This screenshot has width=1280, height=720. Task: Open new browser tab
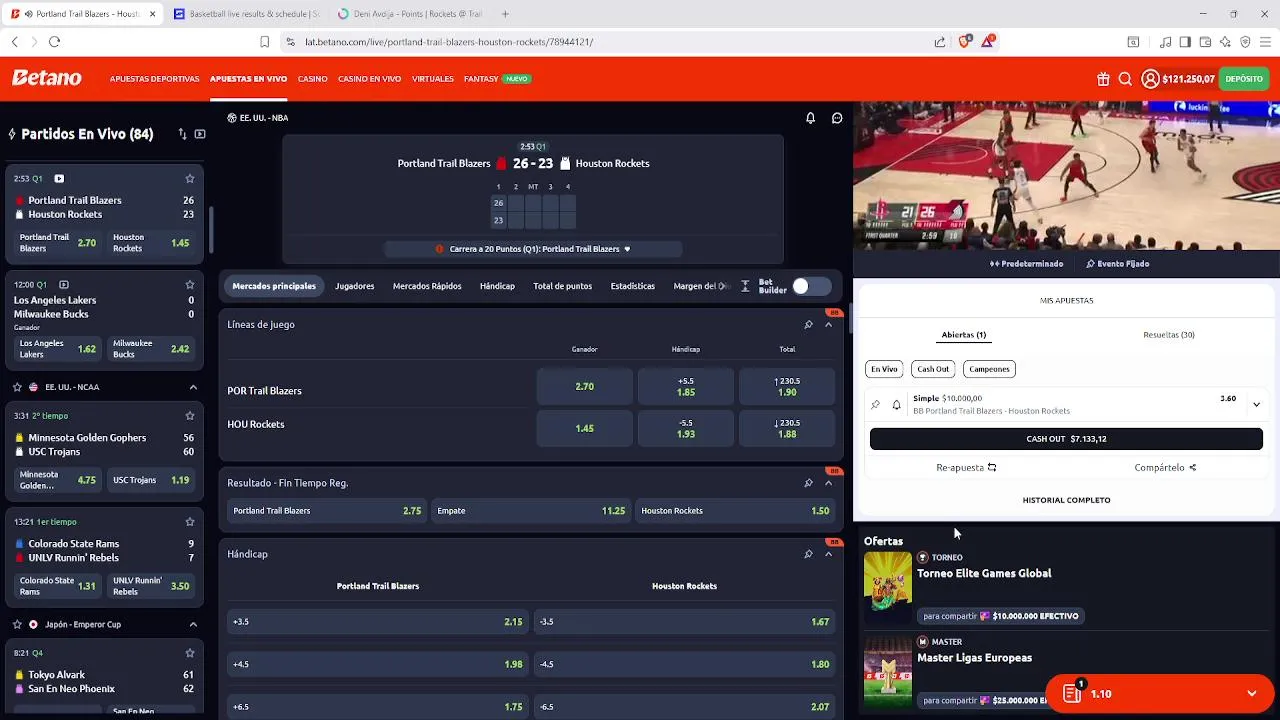point(505,14)
